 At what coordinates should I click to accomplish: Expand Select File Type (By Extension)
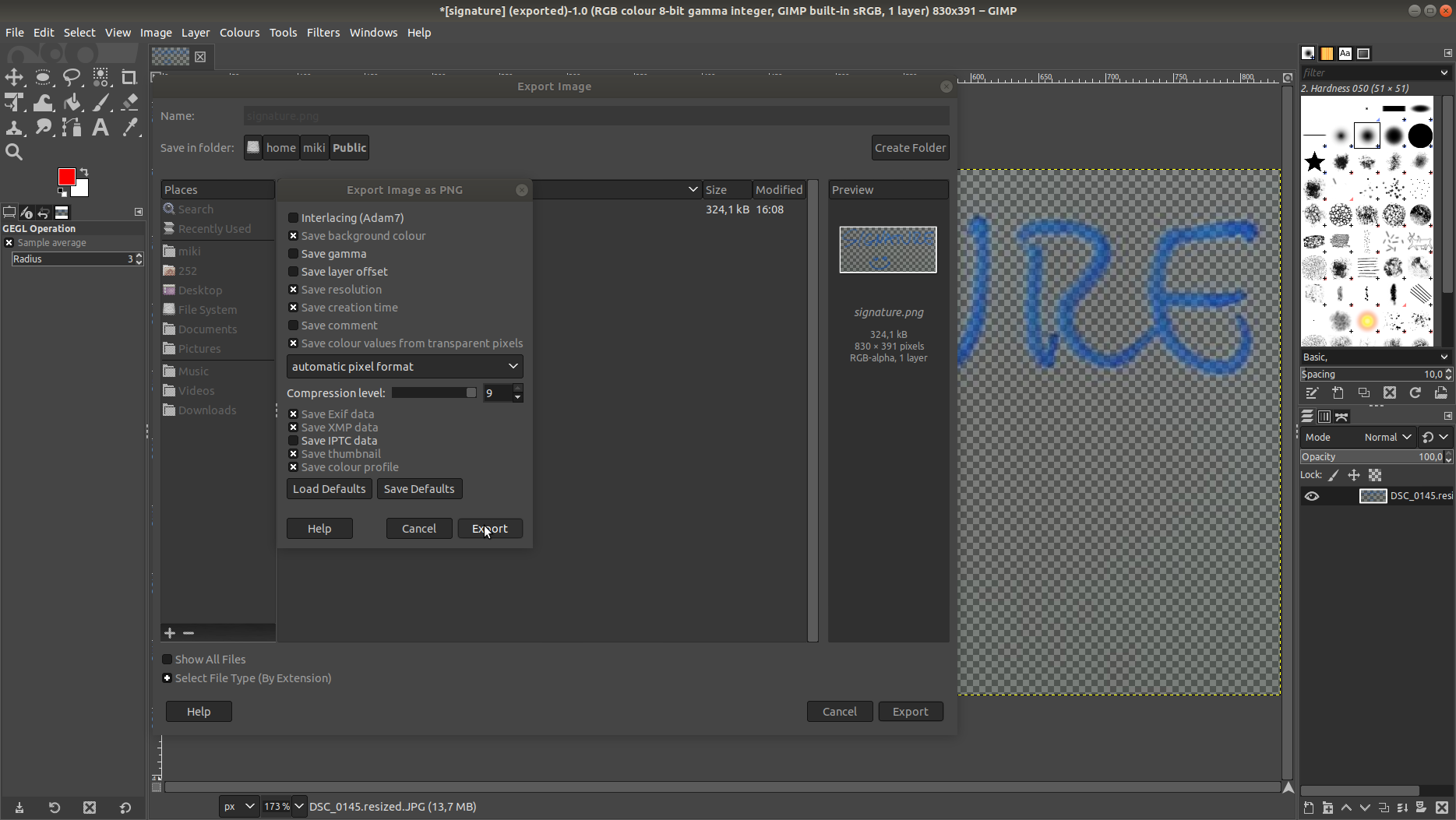click(167, 678)
